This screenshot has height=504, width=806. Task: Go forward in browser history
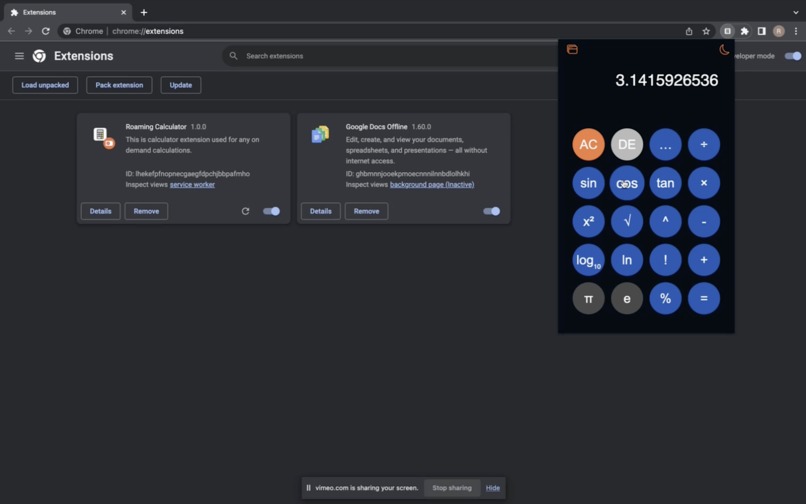point(28,31)
